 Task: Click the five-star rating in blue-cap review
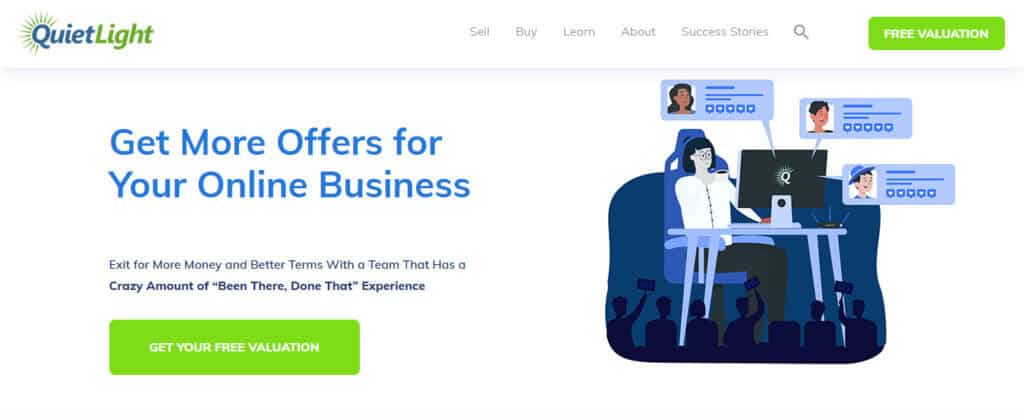(x=911, y=193)
